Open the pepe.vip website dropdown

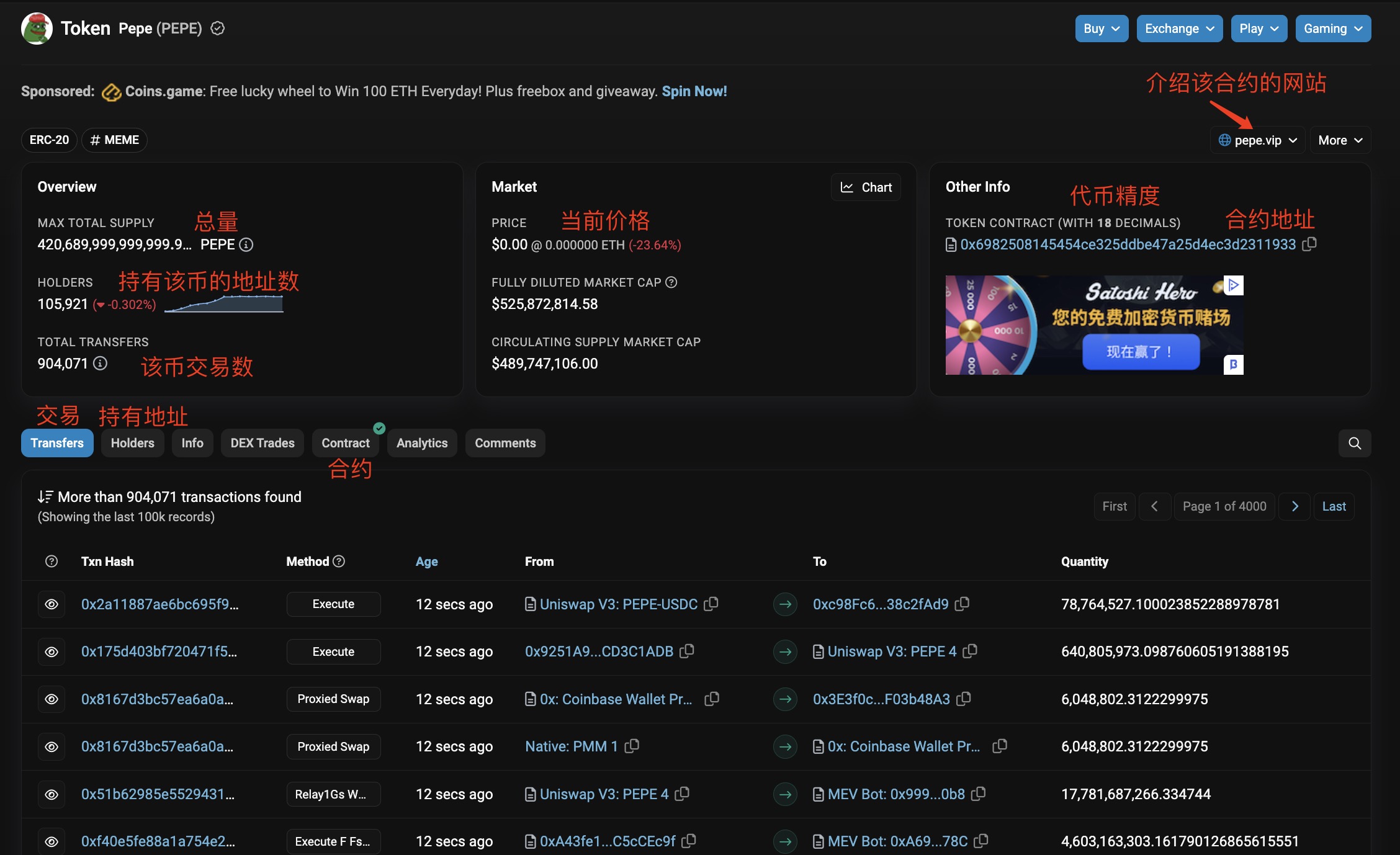(1257, 140)
